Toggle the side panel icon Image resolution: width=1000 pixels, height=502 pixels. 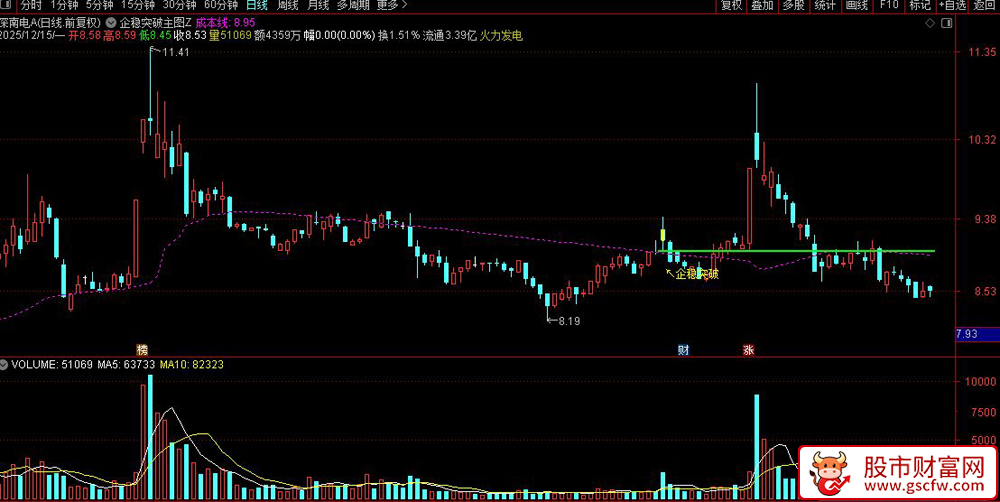[x=947, y=24]
